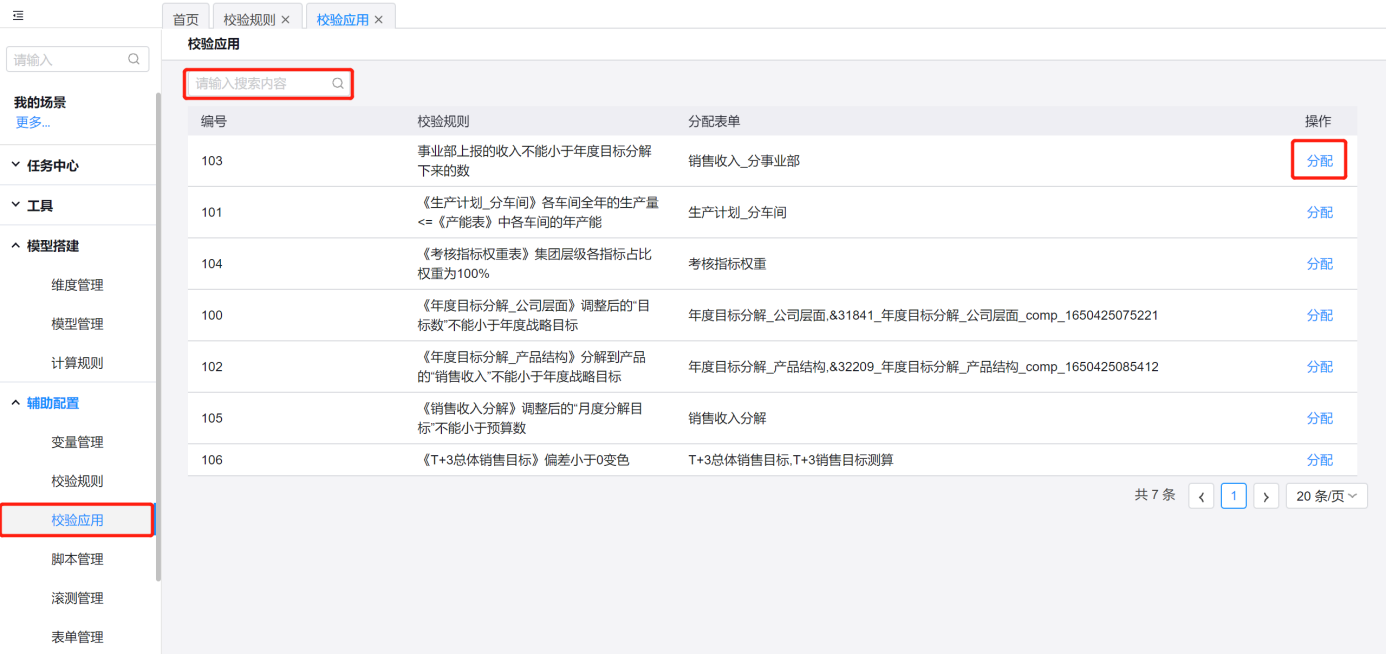The height and width of the screenshot is (654, 1386).
Task: Focus the 请输入搜索内容 search field
Action: (260, 84)
